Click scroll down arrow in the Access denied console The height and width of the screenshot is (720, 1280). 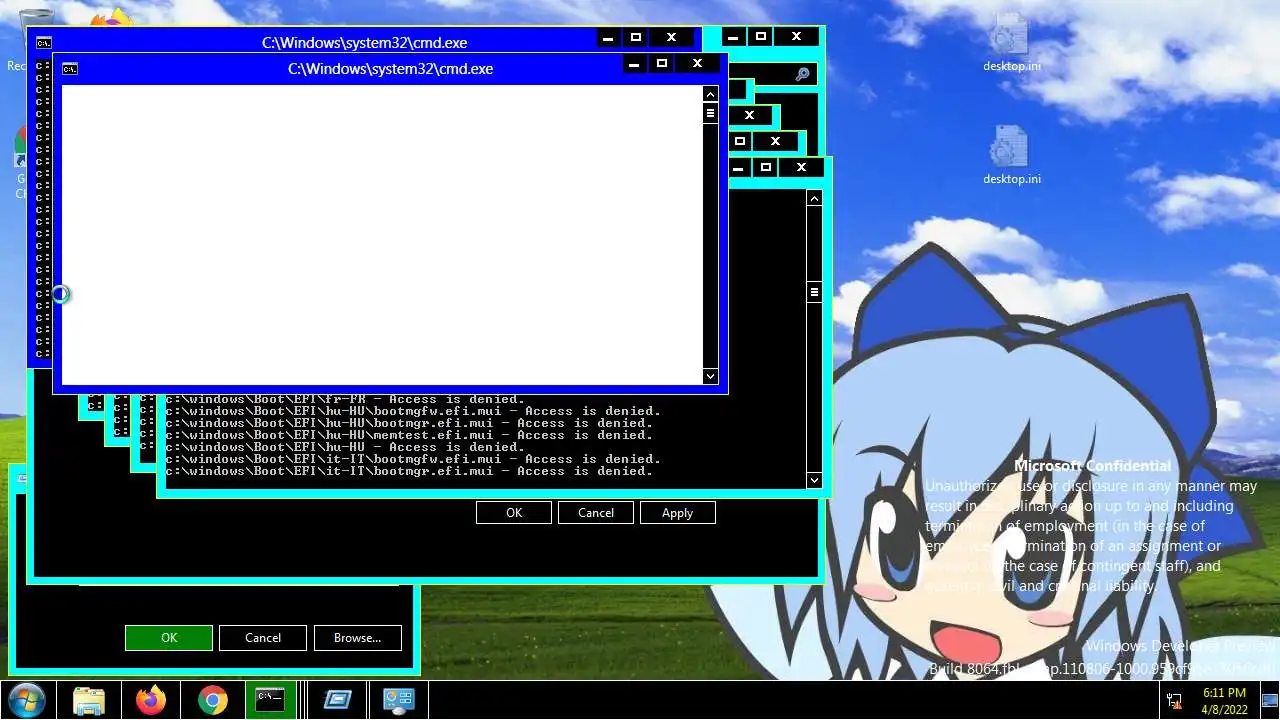pyautogui.click(x=814, y=480)
